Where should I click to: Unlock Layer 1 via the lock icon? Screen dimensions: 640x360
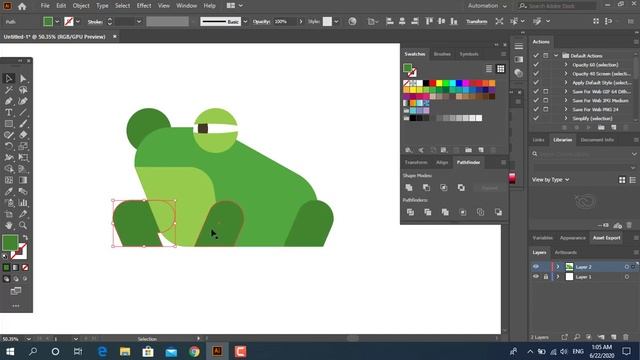pos(546,277)
